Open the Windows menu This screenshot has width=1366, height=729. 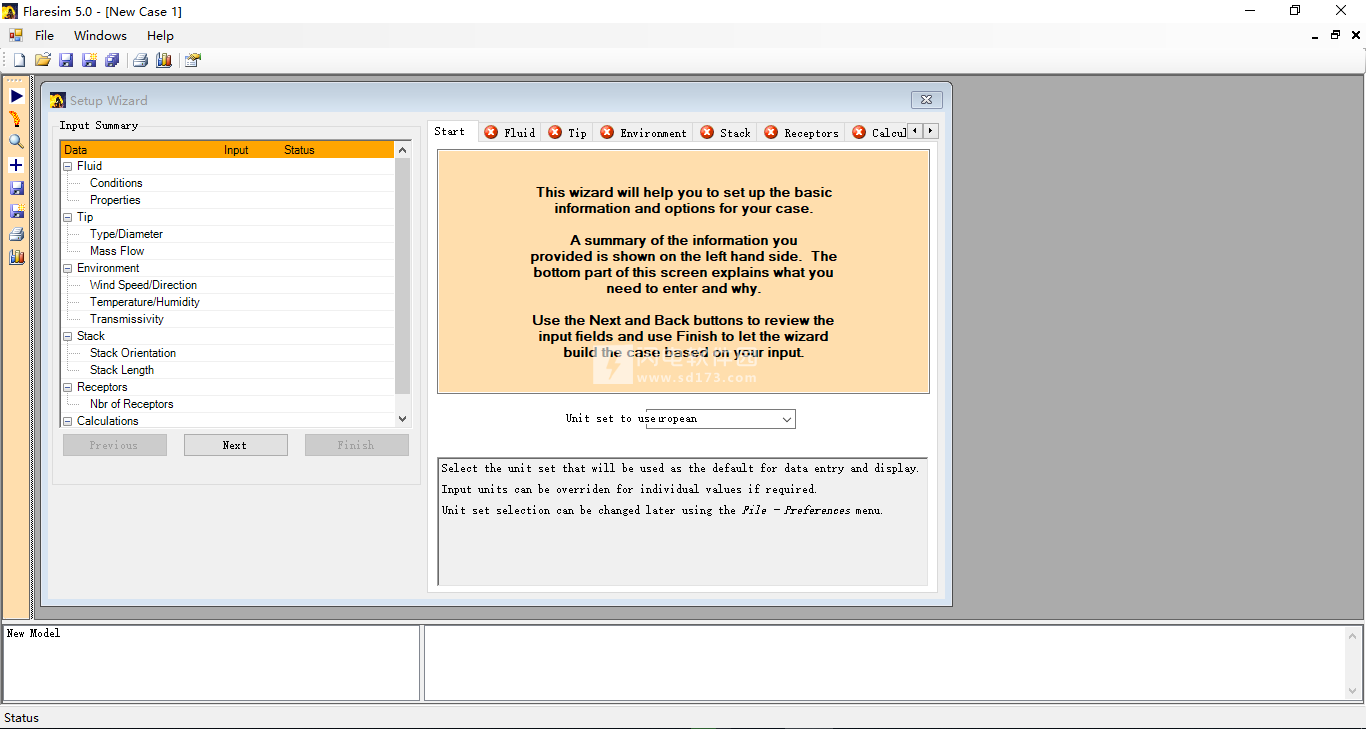coord(100,35)
